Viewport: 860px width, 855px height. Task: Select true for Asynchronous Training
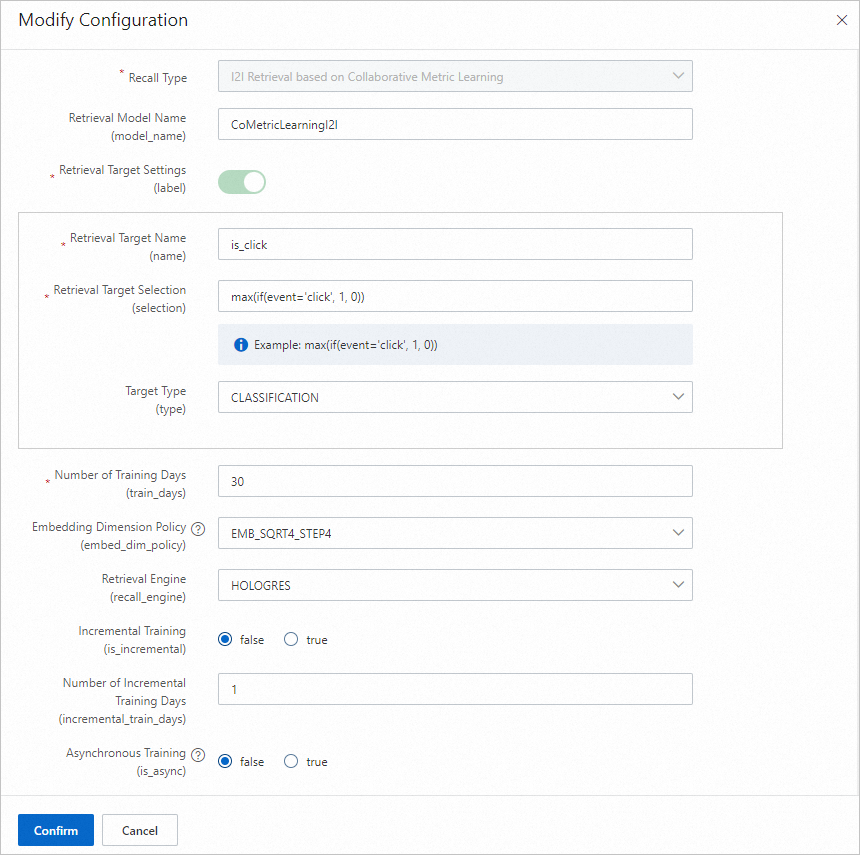pyautogui.click(x=291, y=762)
